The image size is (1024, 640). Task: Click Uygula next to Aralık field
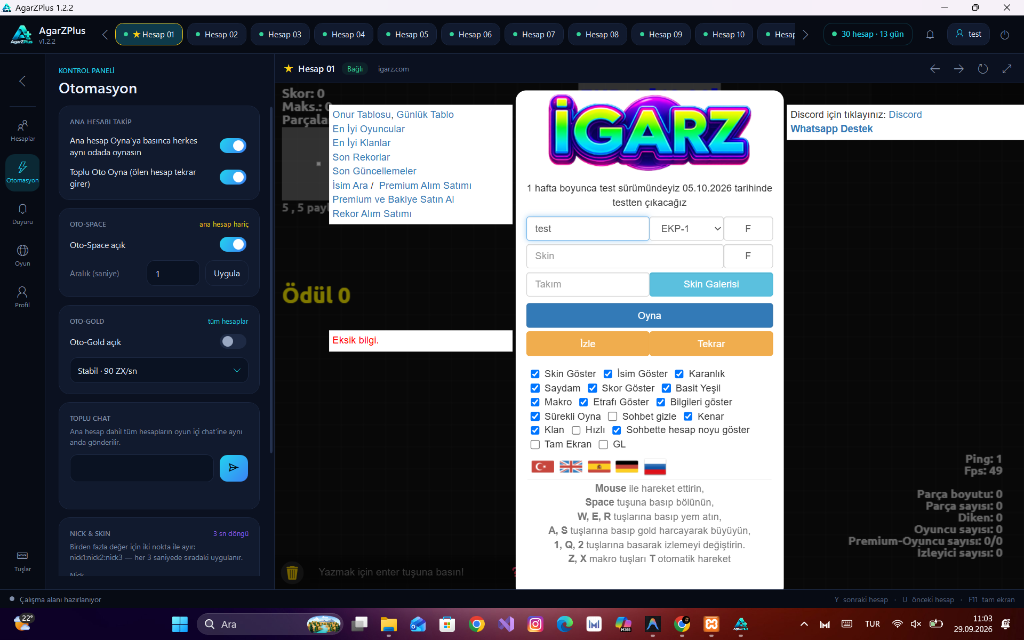[227, 273]
